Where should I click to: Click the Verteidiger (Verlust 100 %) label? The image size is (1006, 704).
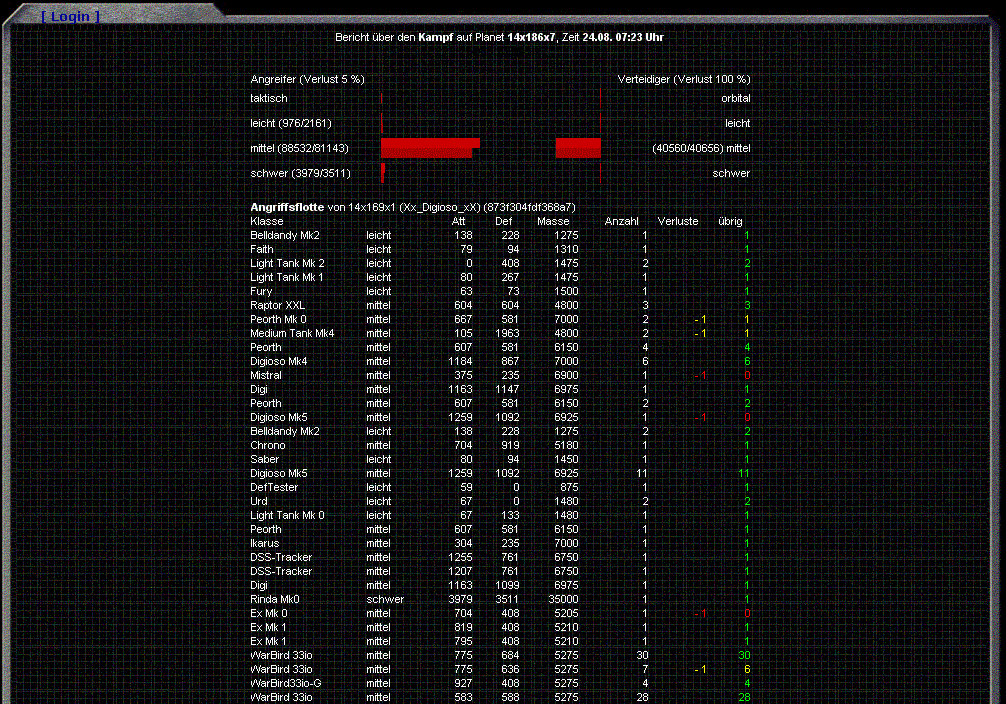(684, 79)
